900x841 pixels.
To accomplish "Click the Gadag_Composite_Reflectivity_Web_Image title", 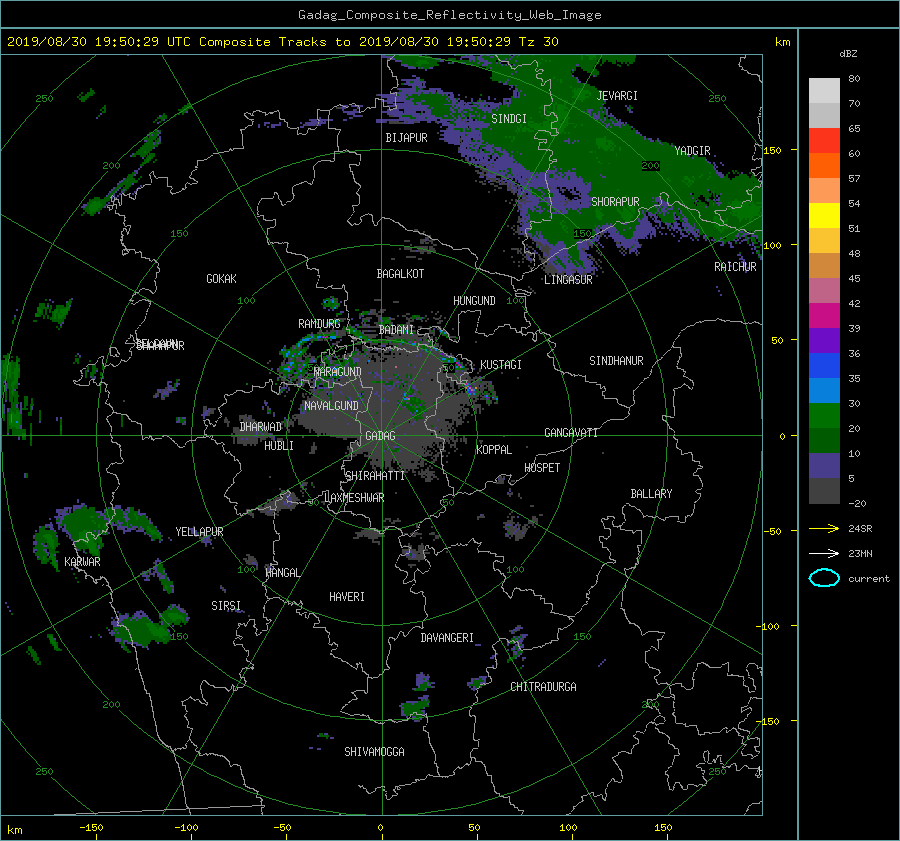I will pos(449,15).
